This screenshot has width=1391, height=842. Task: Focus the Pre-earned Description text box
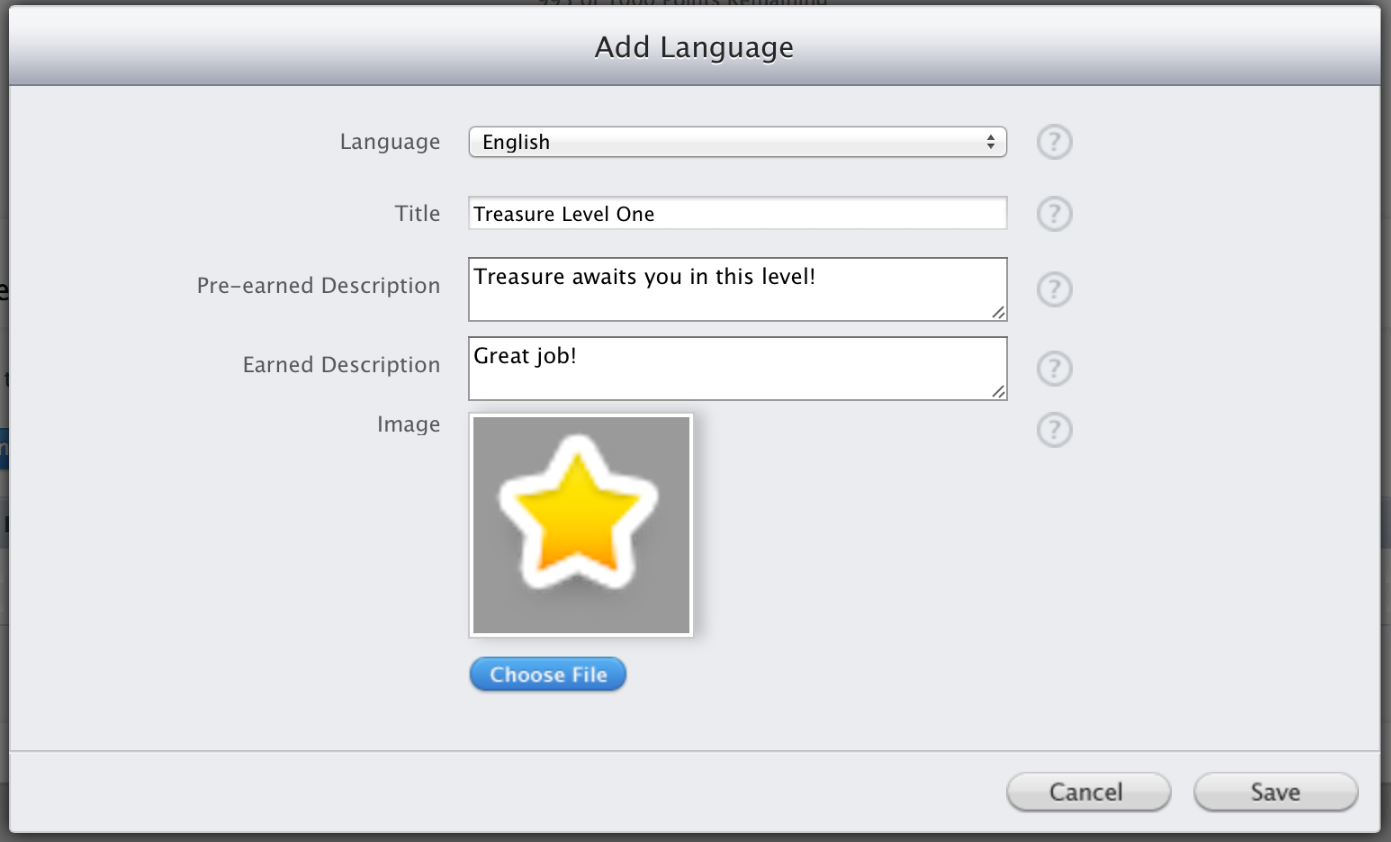coord(736,289)
